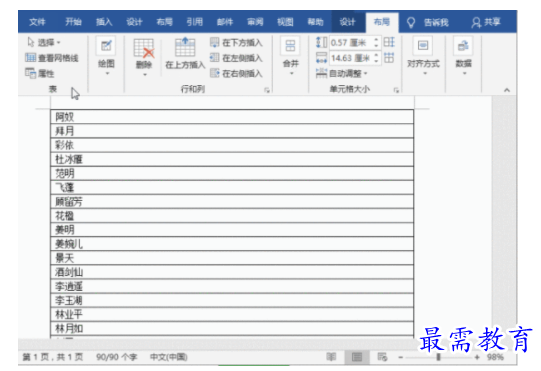Click Distribute Rows icon
The width and height of the screenshot is (541, 371).
pos(389,42)
